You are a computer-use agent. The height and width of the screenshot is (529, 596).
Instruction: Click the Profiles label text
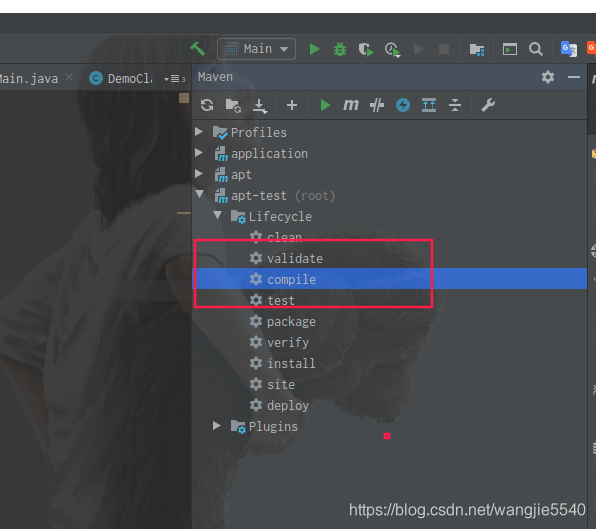point(259,133)
